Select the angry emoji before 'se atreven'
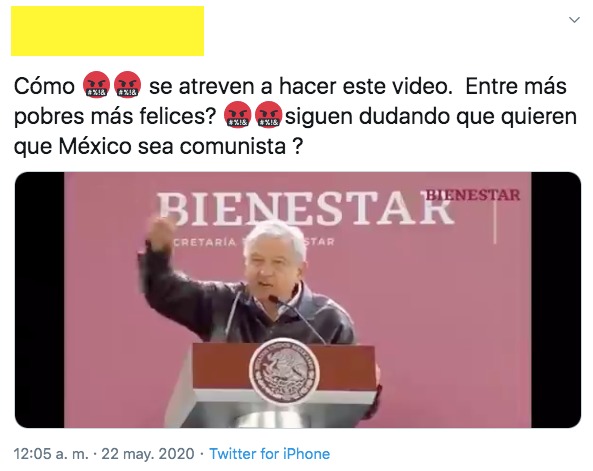Screen dimensions: 593x471 pos(127,85)
